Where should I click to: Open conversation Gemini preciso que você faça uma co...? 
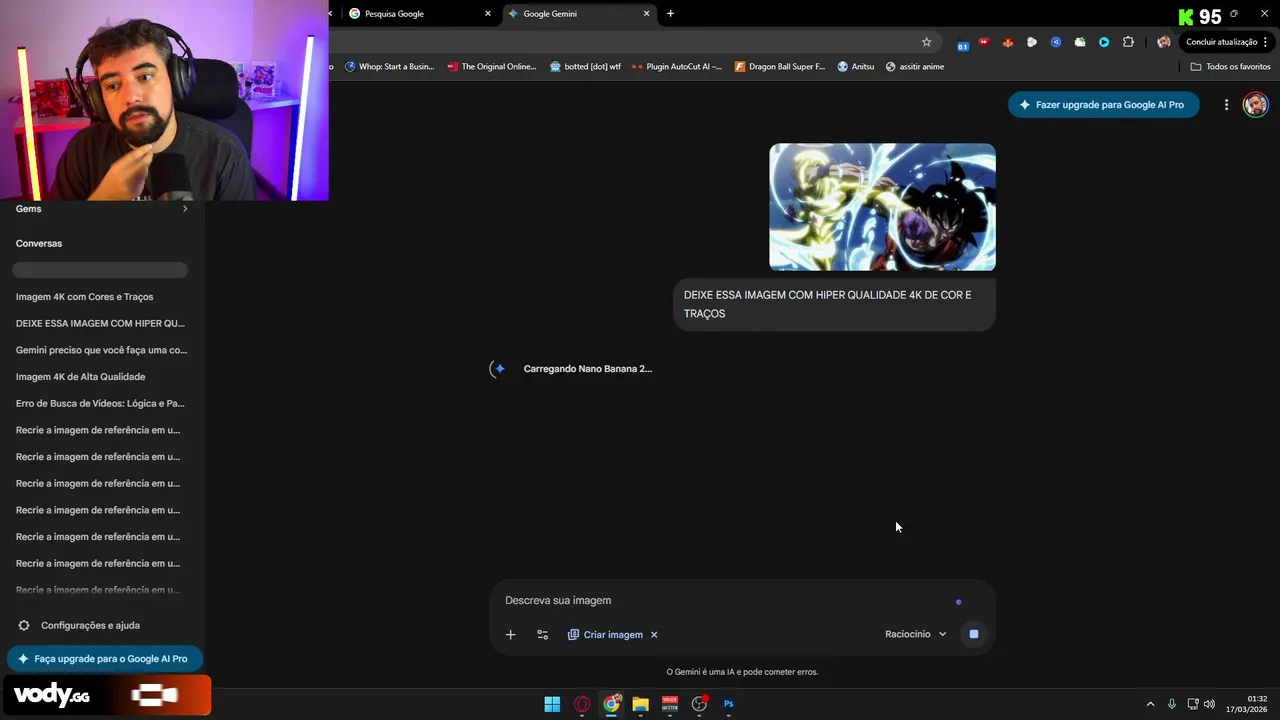point(99,350)
